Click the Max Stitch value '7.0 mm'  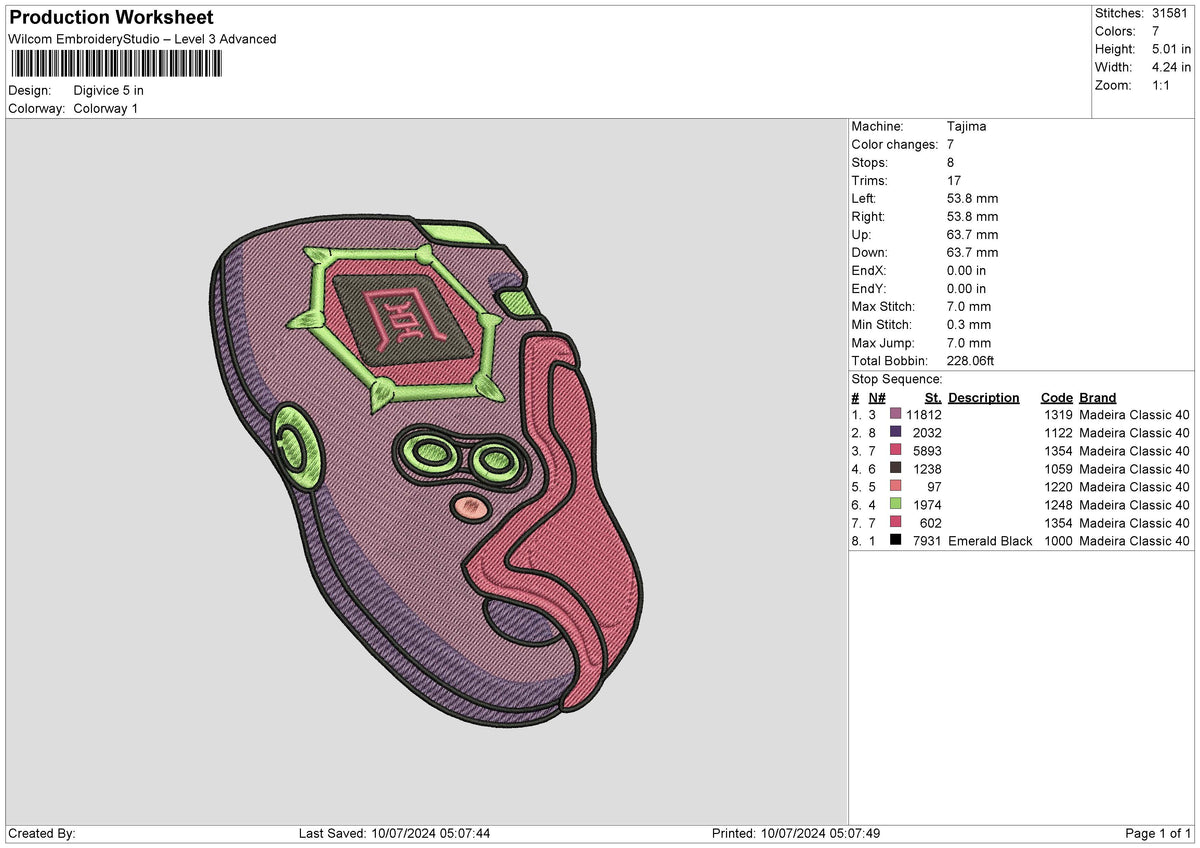pos(969,307)
